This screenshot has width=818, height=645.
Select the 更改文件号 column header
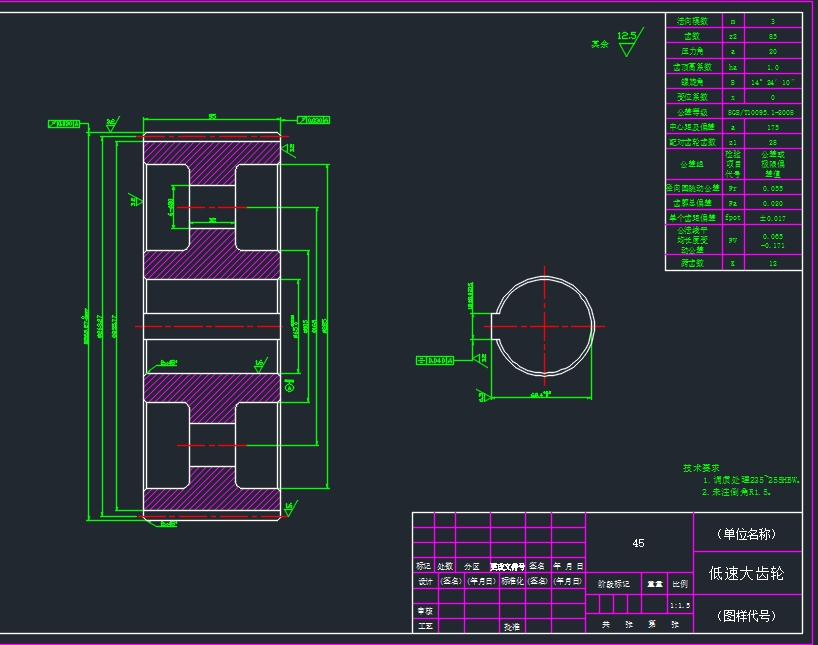click(x=507, y=566)
